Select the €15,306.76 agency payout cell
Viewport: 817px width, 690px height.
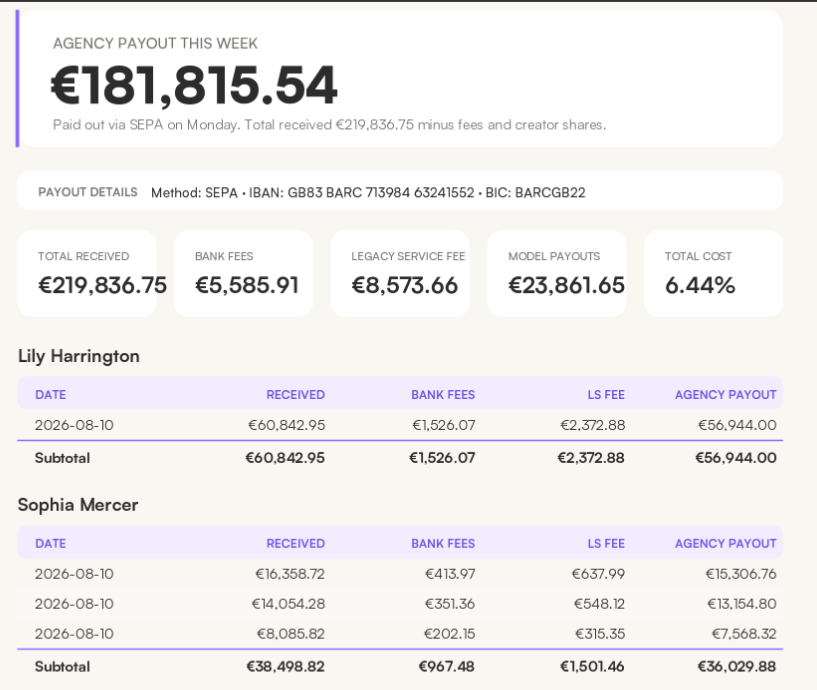pos(741,574)
